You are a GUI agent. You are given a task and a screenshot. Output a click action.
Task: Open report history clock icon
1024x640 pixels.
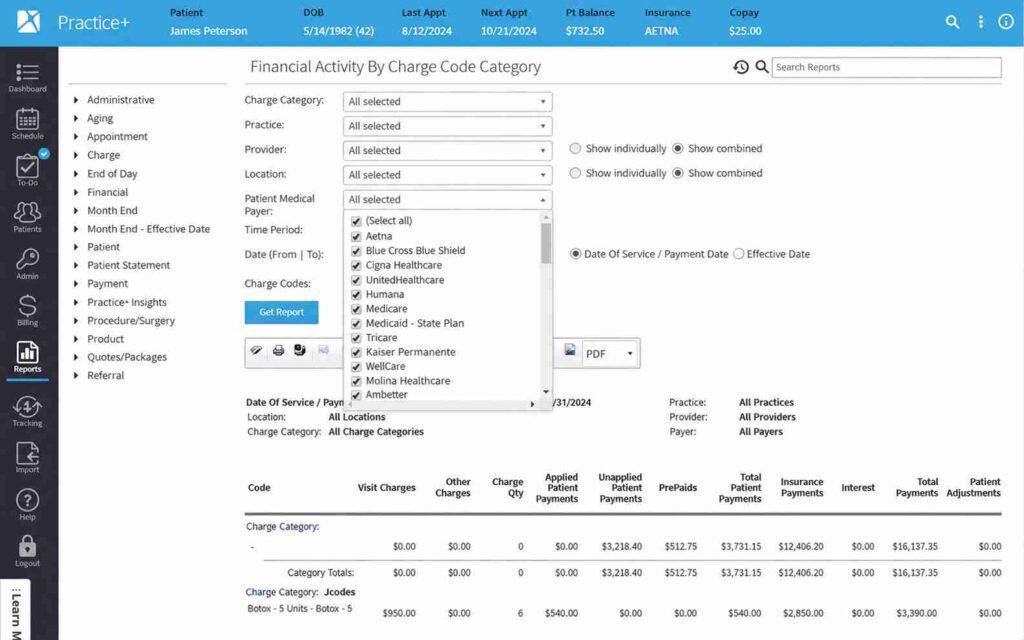coord(741,67)
